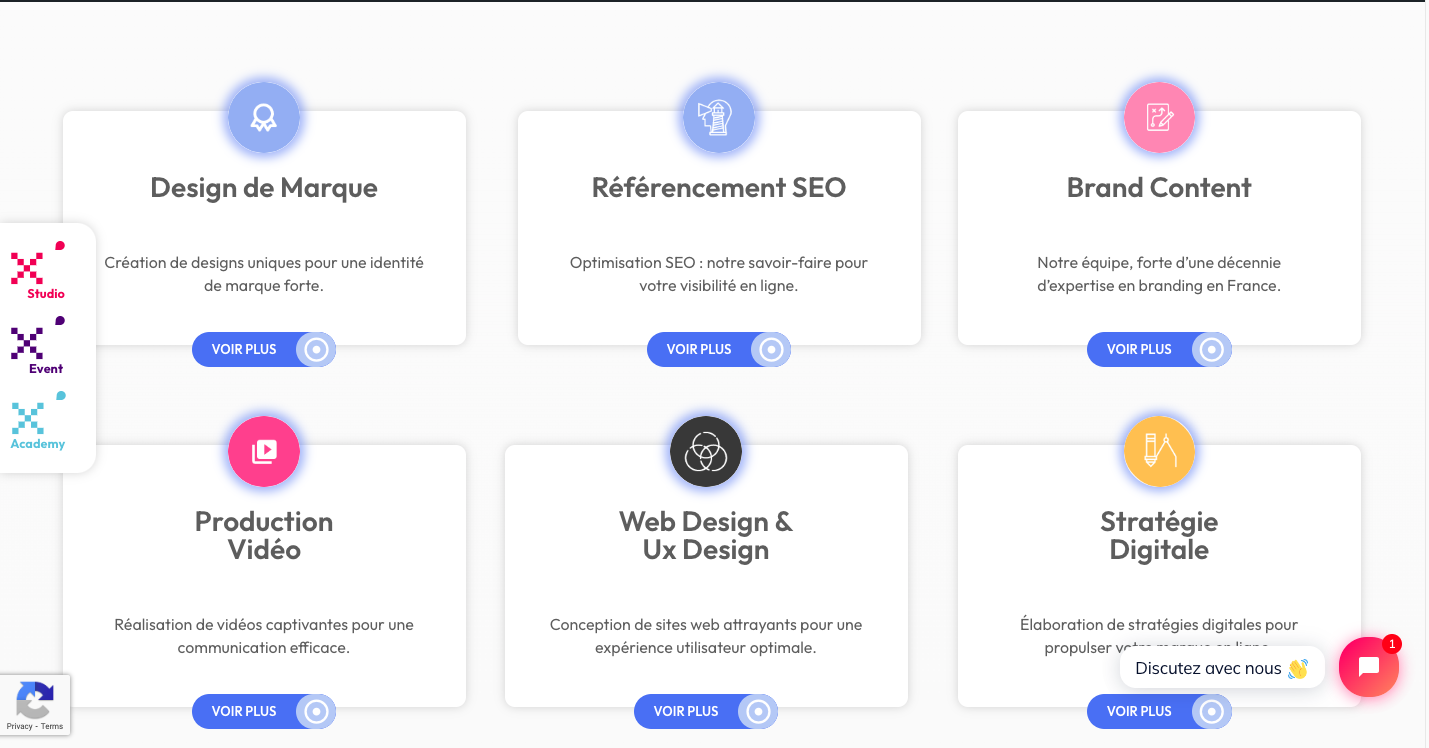This screenshot has width=1429, height=748.
Task: Click VOIR PLUS under Design de Marque
Action: pyautogui.click(x=263, y=349)
